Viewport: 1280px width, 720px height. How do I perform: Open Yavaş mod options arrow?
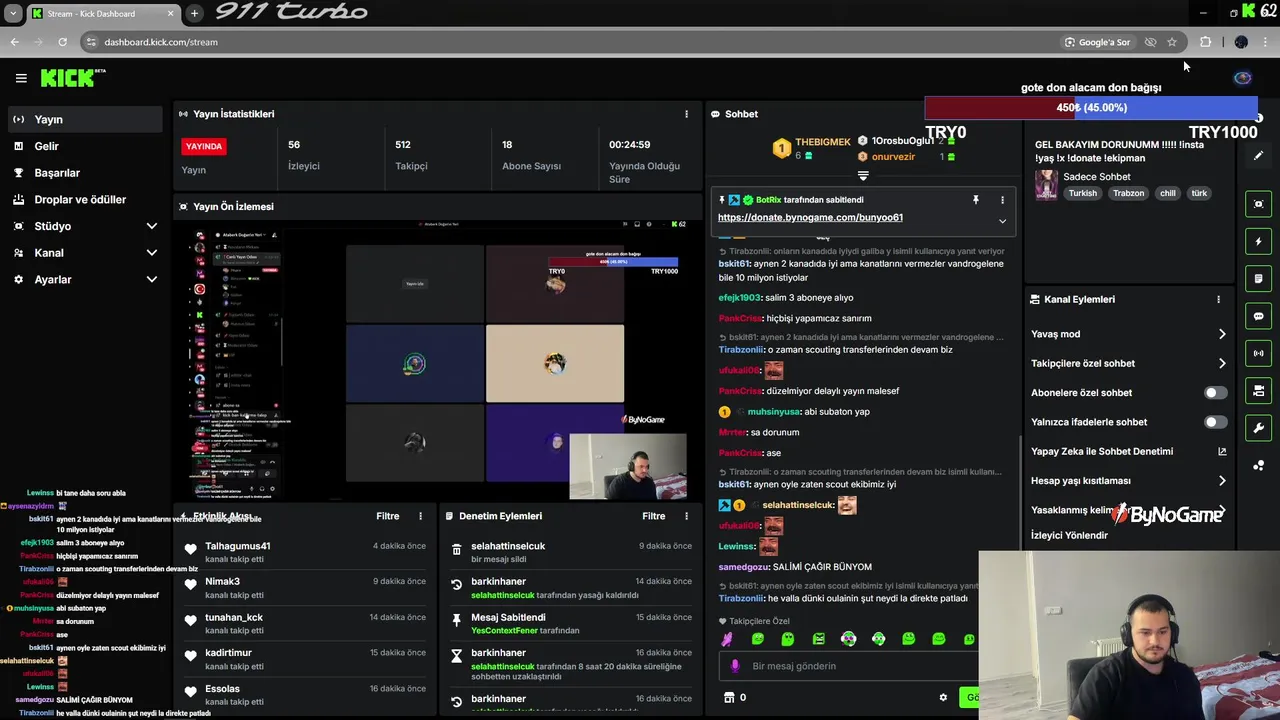(1222, 334)
